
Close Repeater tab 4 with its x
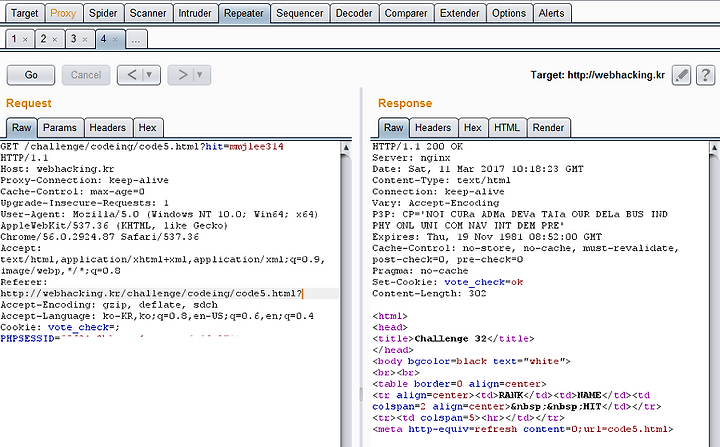click(x=115, y=40)
